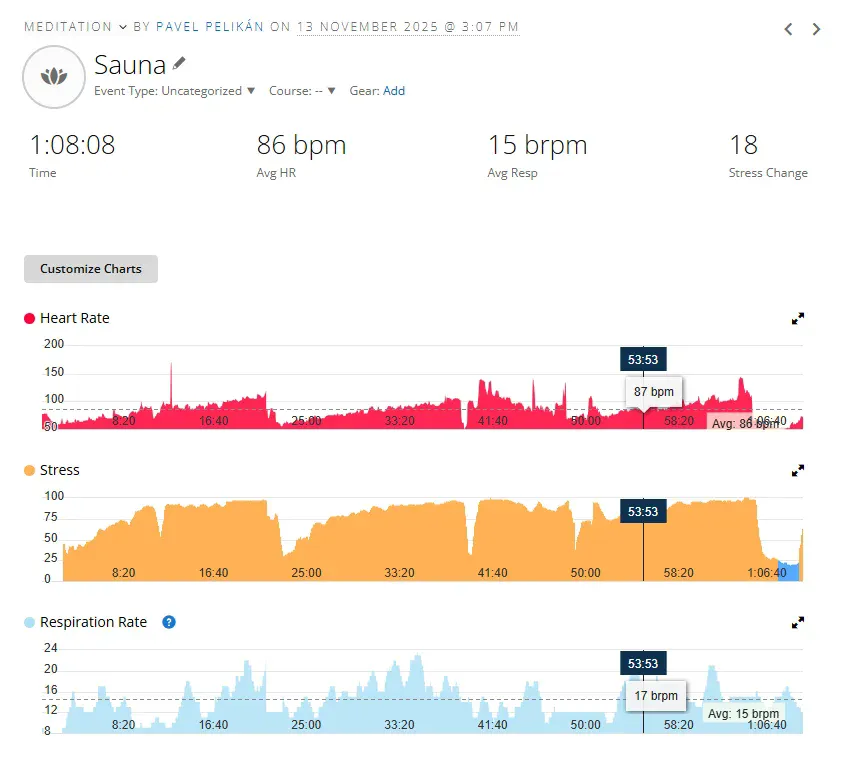
Task: Go to next activity with right arrow
Action: click(816, 29)
